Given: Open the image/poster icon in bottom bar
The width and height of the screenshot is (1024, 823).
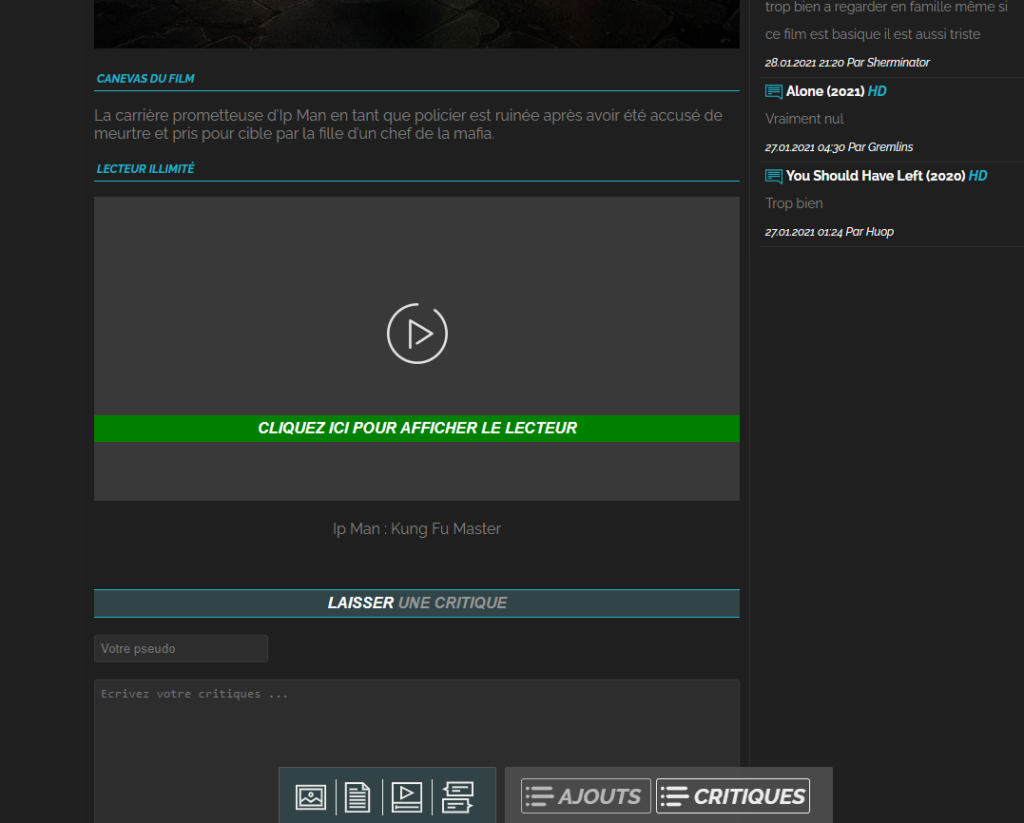Looking at the screenshot, I should point(311,797).
